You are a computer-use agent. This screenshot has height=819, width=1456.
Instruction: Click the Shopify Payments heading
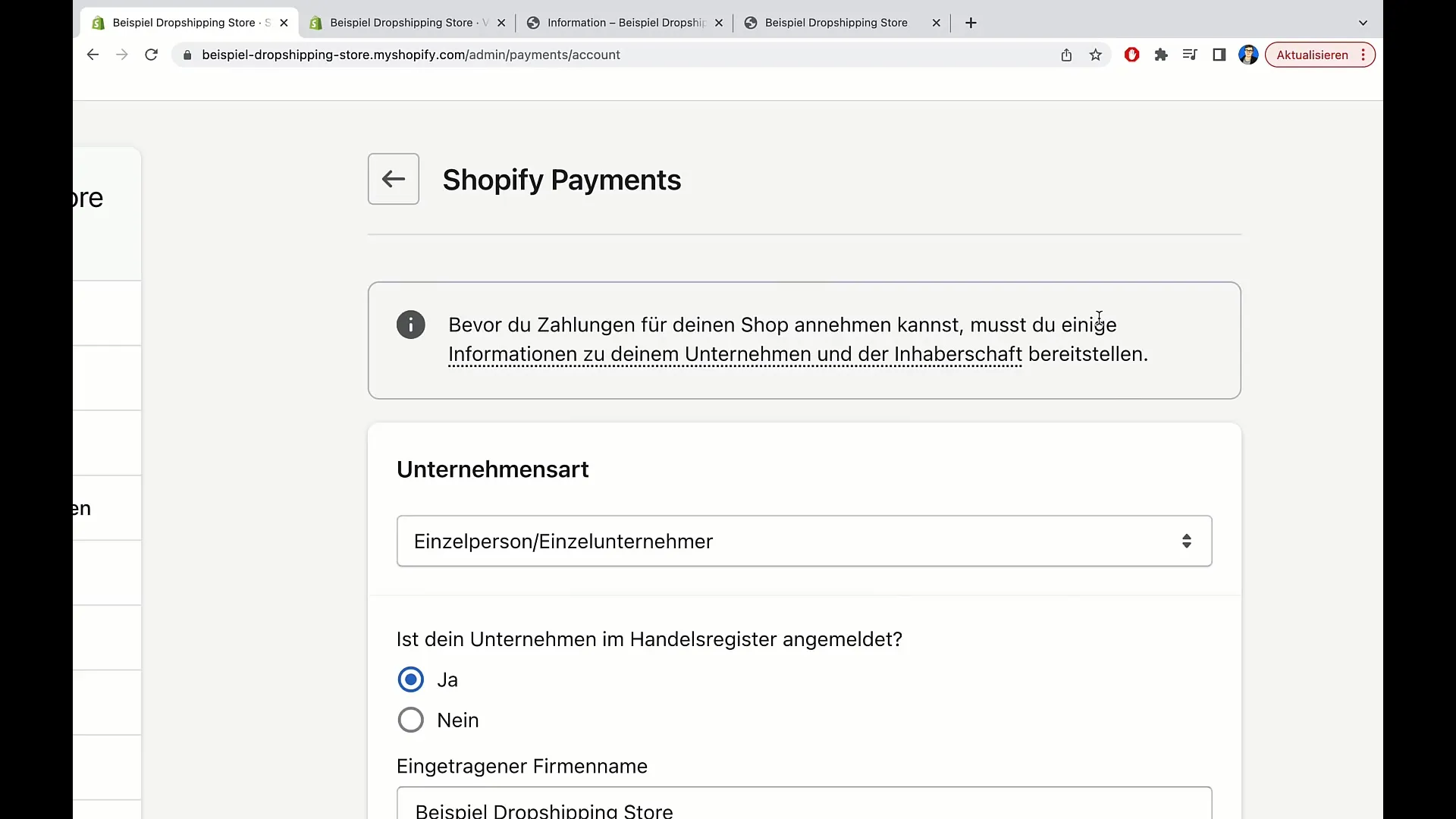click(562, 180)
